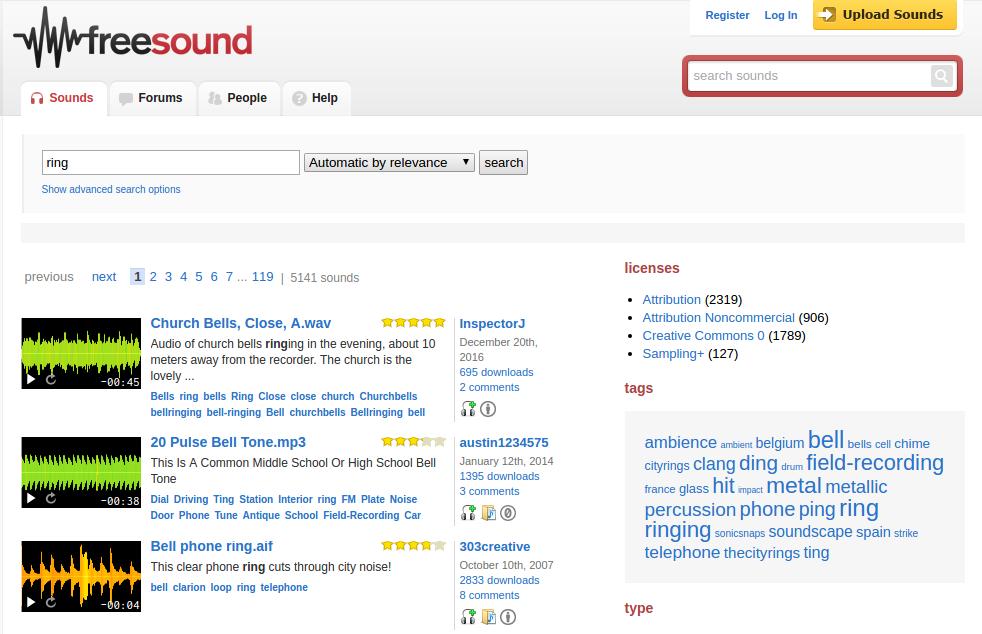
Task: Click the 'soundscape' tag in tag cloud
Action: click(810, 532)
